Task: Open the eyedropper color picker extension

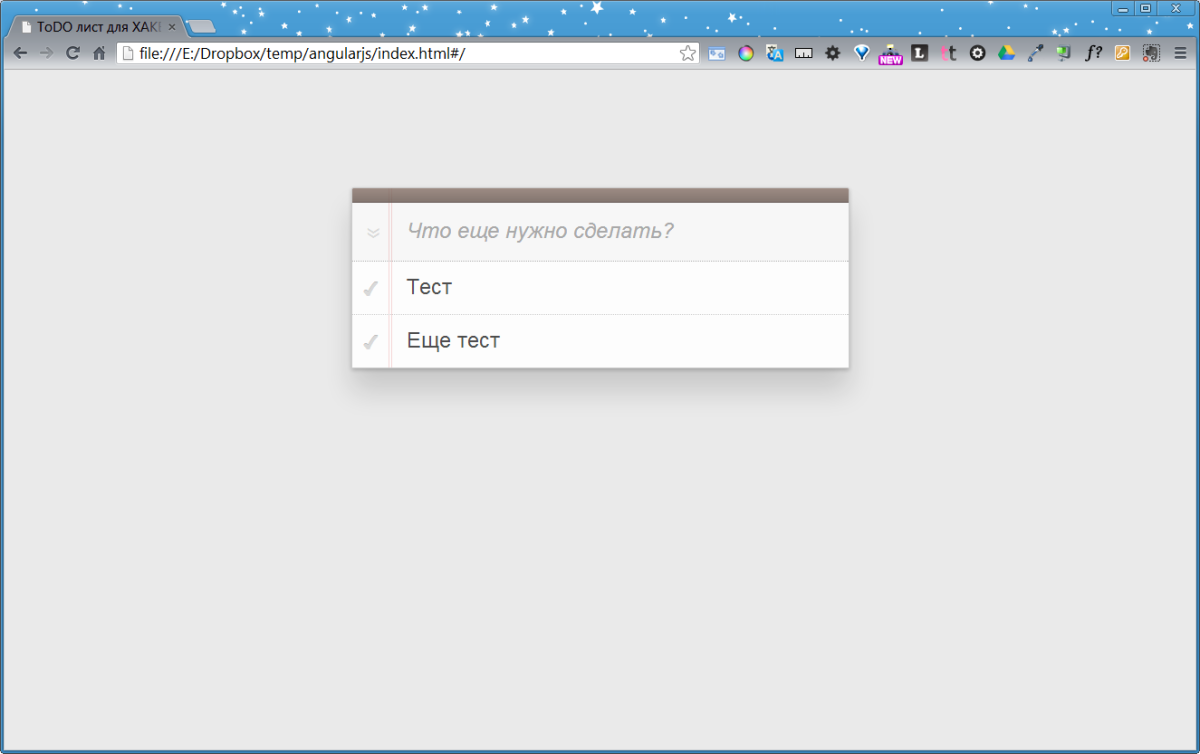Action: pyautogui.click(x=1035, y=54)
